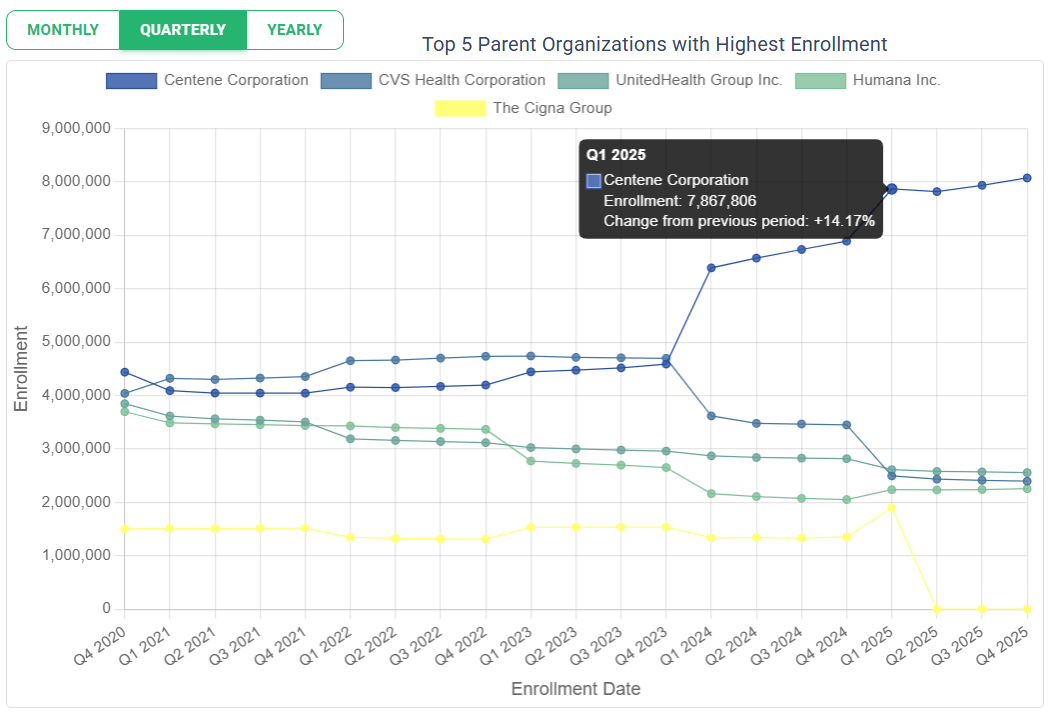The width and height of the screenshot is (1054, 713).
Task: Click CVS Health data point at Q1 2024
Action: click(711, 416)
